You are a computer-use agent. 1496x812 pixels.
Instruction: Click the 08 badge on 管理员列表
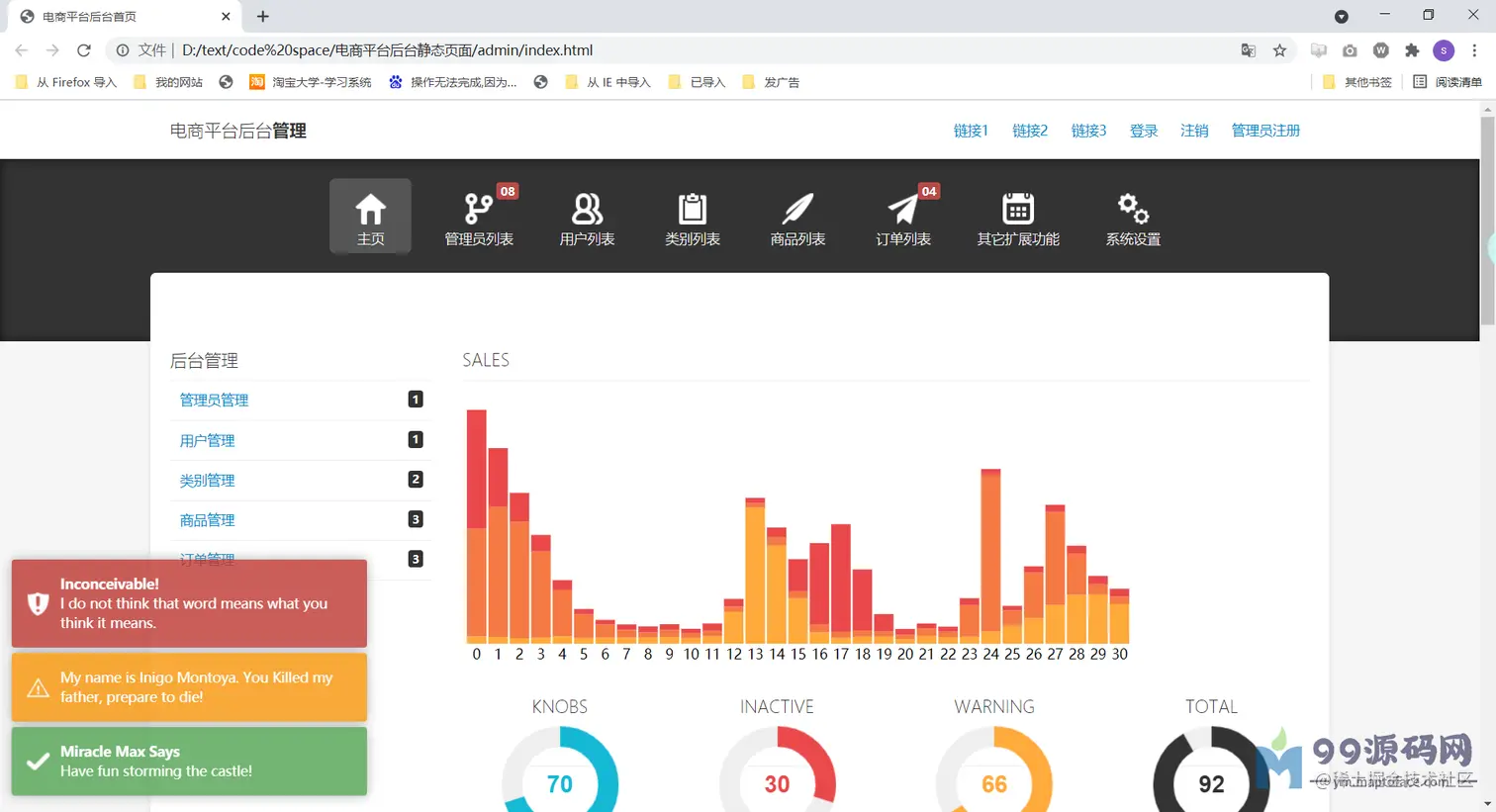click(508, 191)
